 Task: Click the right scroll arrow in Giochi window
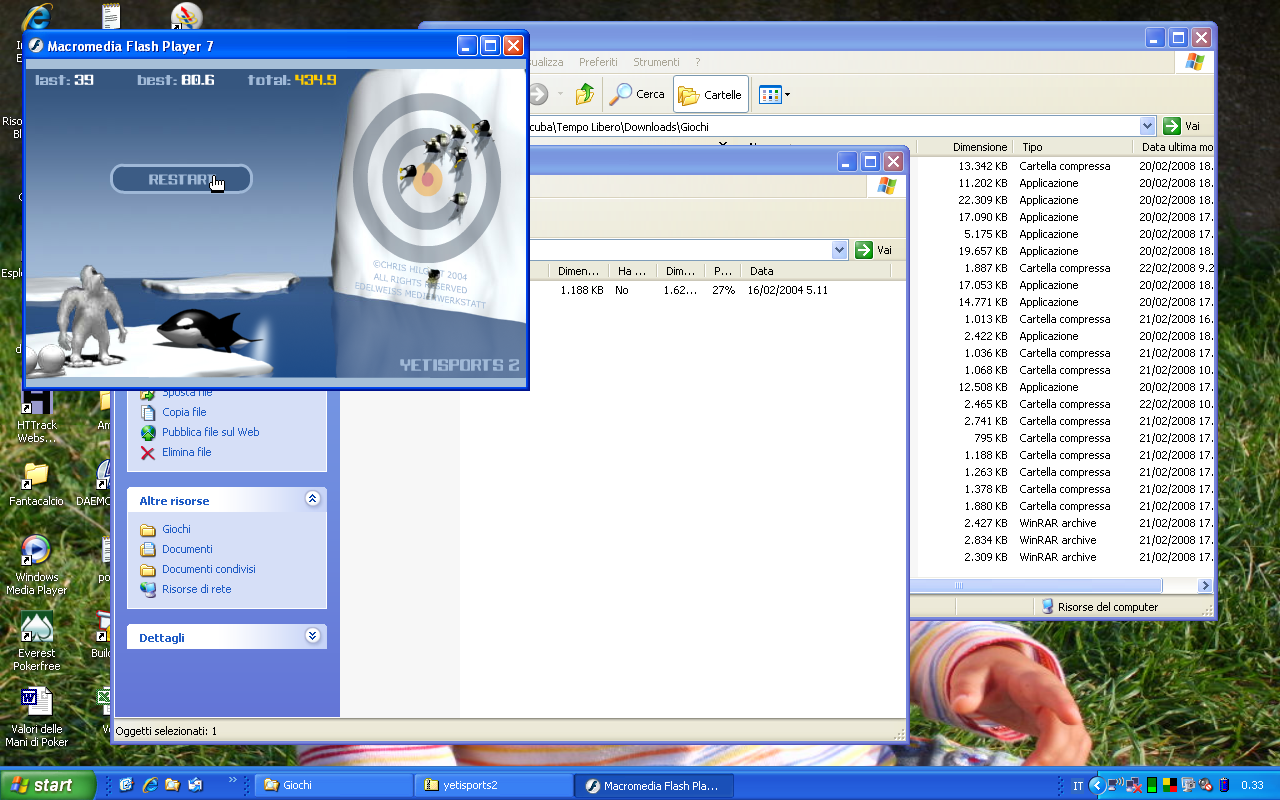[x=1205, y=585]
